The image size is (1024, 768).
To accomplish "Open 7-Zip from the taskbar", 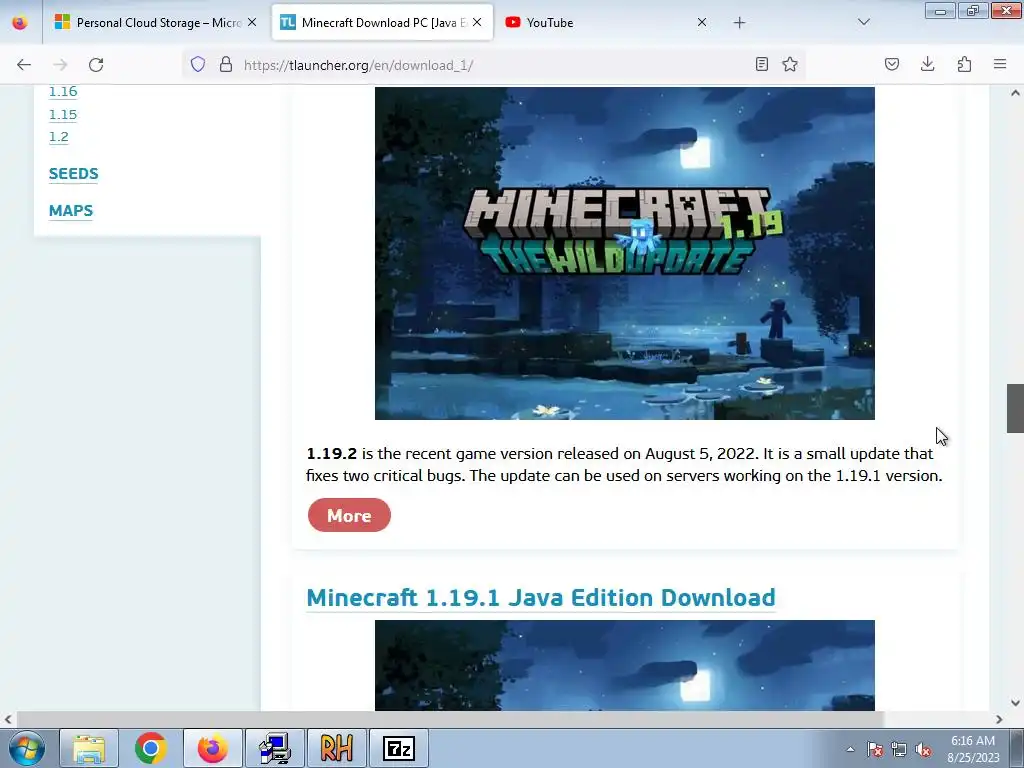I will tap(399, 748).
